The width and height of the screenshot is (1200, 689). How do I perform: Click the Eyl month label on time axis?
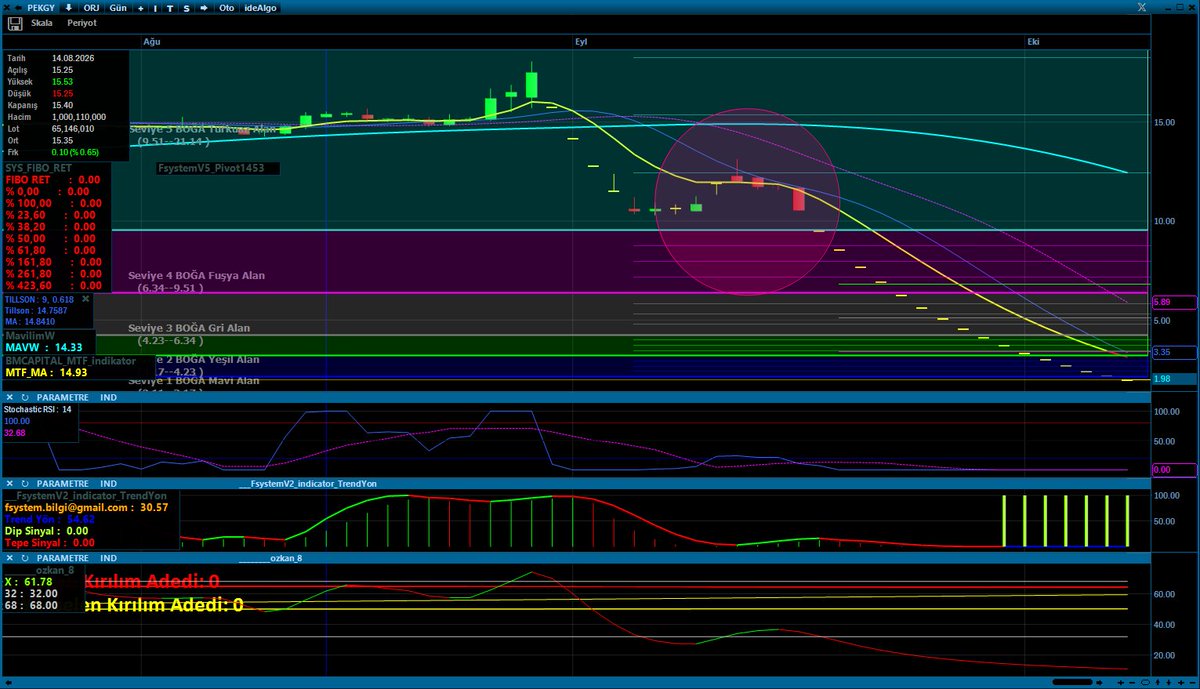pyautogui.click(x=582, y=41)
